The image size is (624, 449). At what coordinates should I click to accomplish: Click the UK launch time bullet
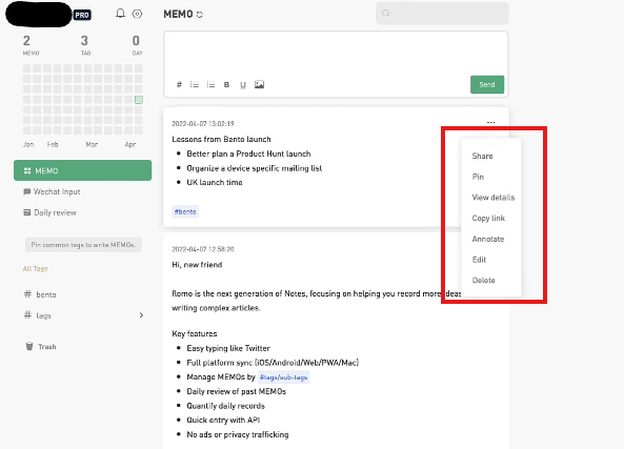(214, 182)
